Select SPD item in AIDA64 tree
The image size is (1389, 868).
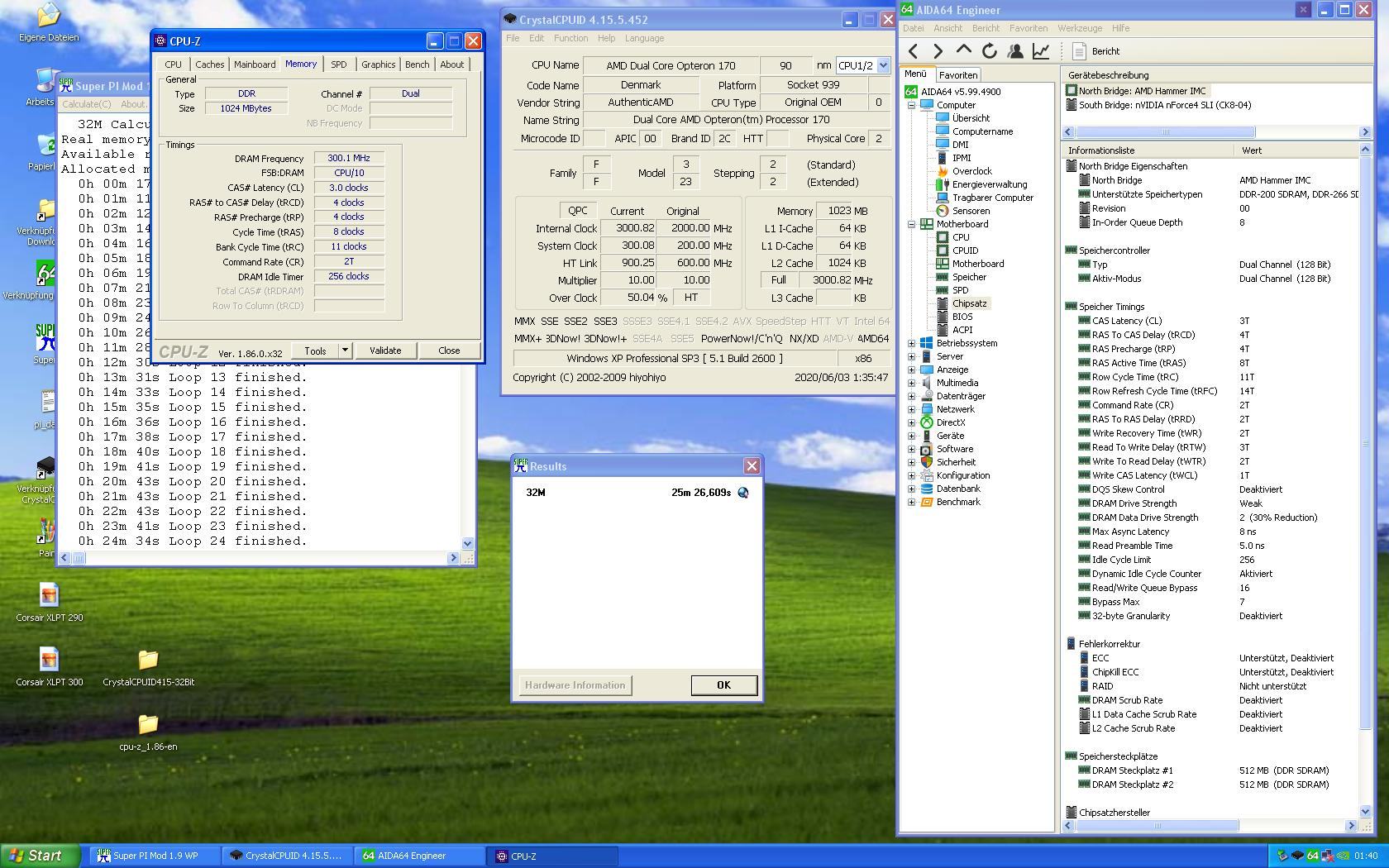tap(960, 290)
